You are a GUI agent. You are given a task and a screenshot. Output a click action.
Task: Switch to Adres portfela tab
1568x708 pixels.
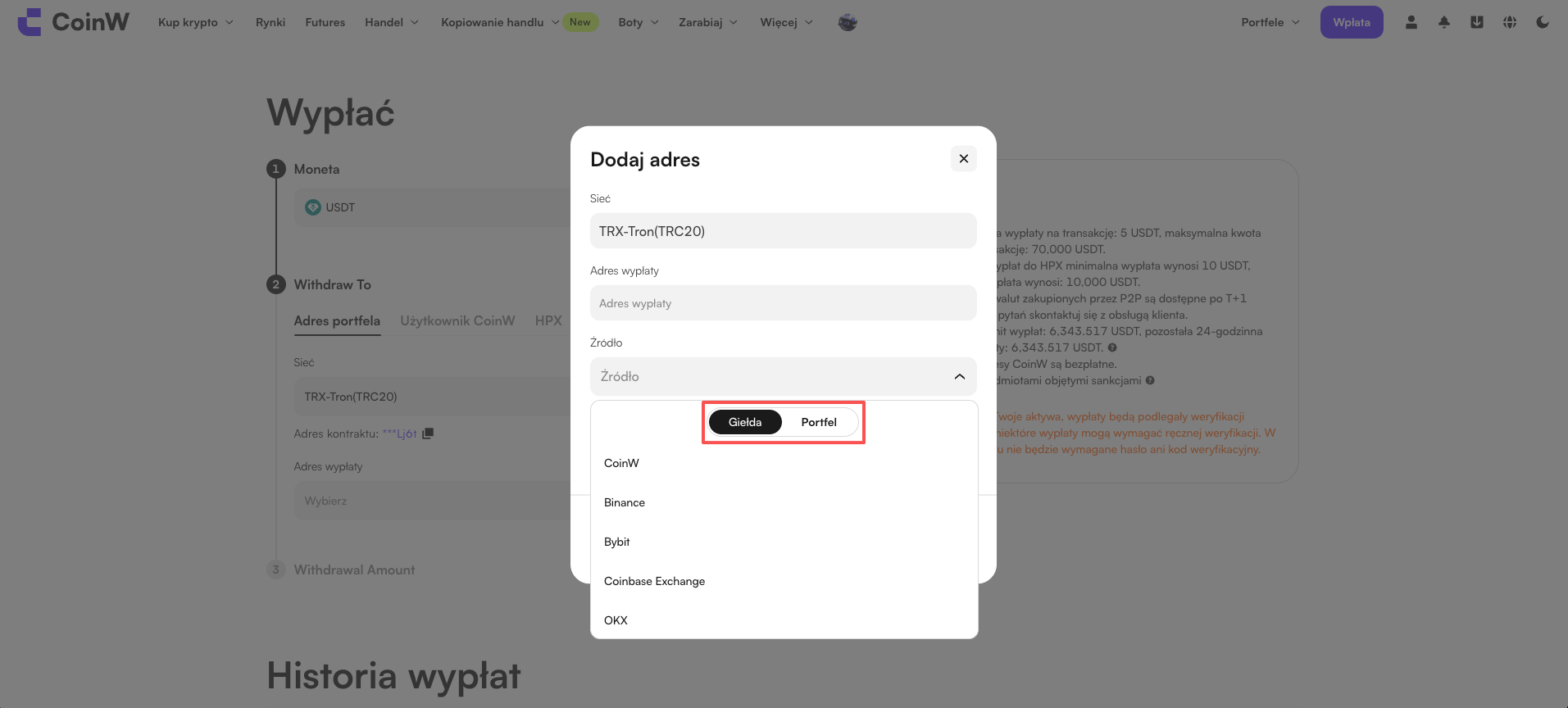point(337,321)
